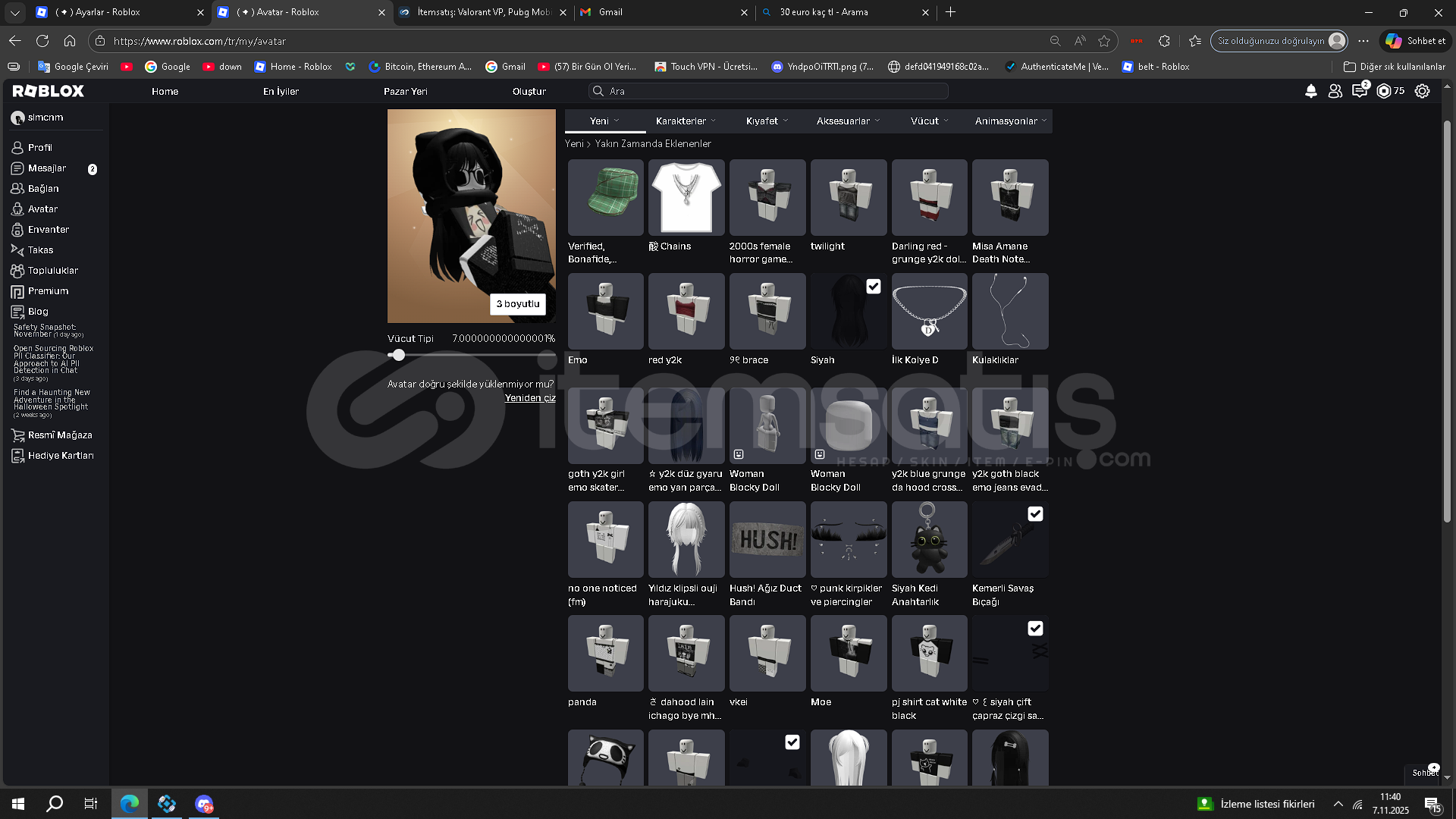1456x819 pixels.
Task: Open Envanter in the left sidebar
Action: coord(48,230)
